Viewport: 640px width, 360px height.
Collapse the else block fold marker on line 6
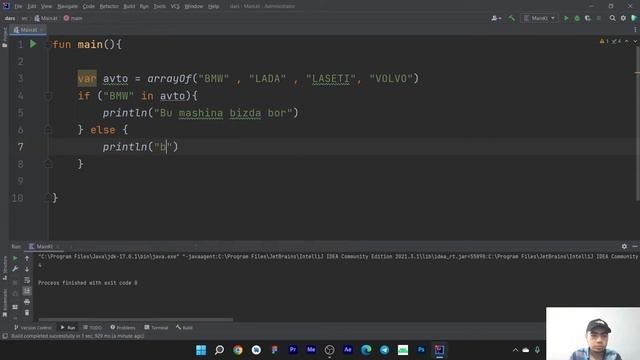[x=48, y=130]
